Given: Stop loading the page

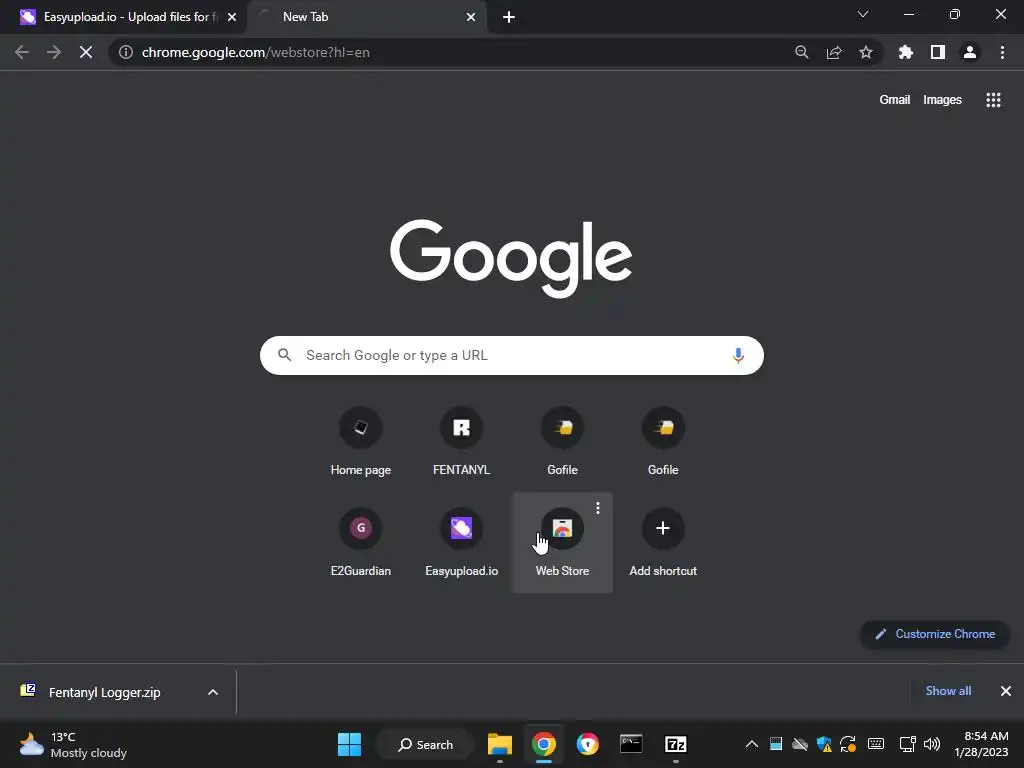Looking at the screenshot, I should point(86,52).
